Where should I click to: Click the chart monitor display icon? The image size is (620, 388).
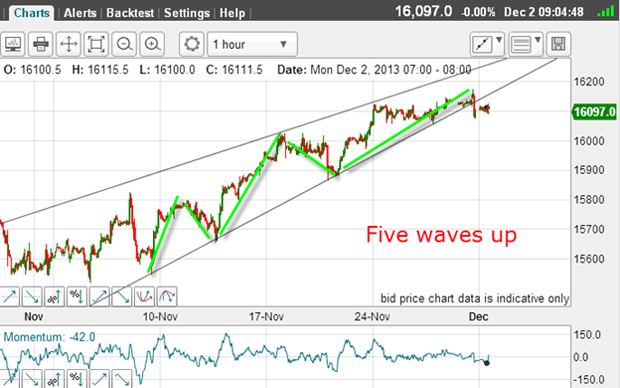13,44
